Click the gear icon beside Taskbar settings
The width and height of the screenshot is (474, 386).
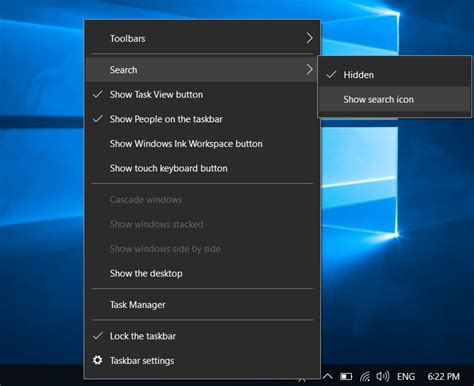[97, 360]
